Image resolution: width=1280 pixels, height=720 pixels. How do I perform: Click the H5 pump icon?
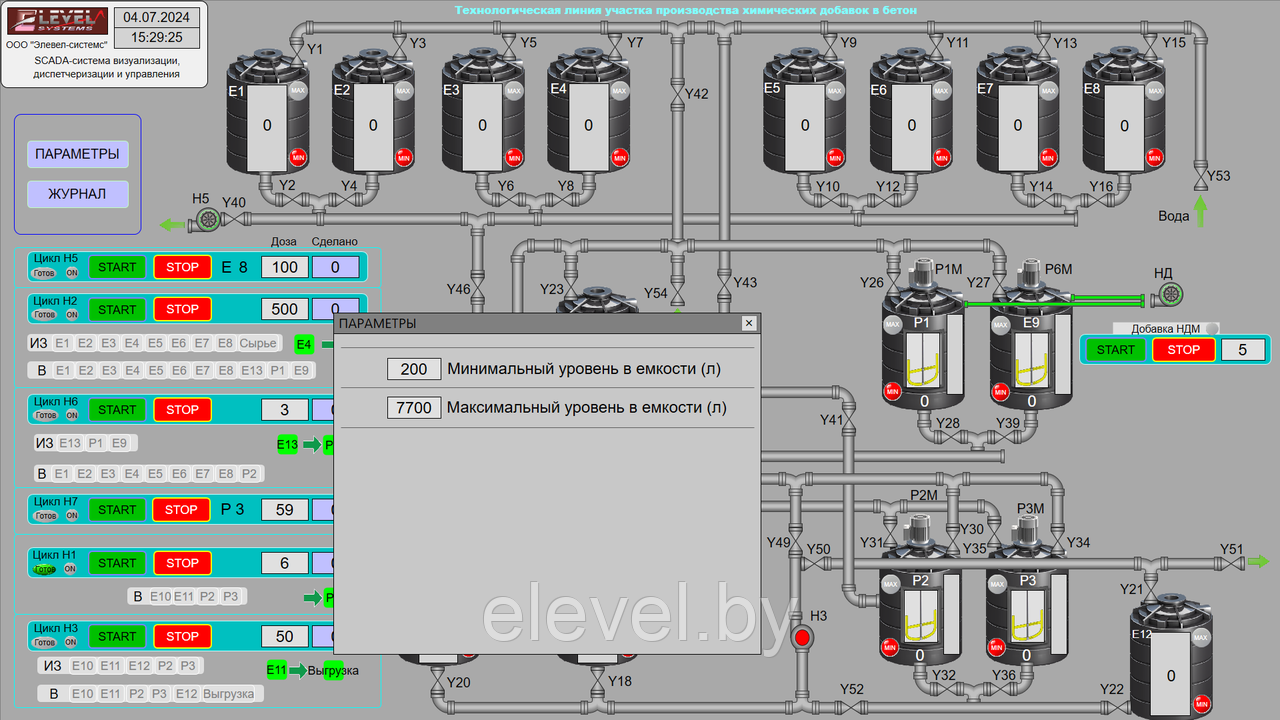(208, 219)
